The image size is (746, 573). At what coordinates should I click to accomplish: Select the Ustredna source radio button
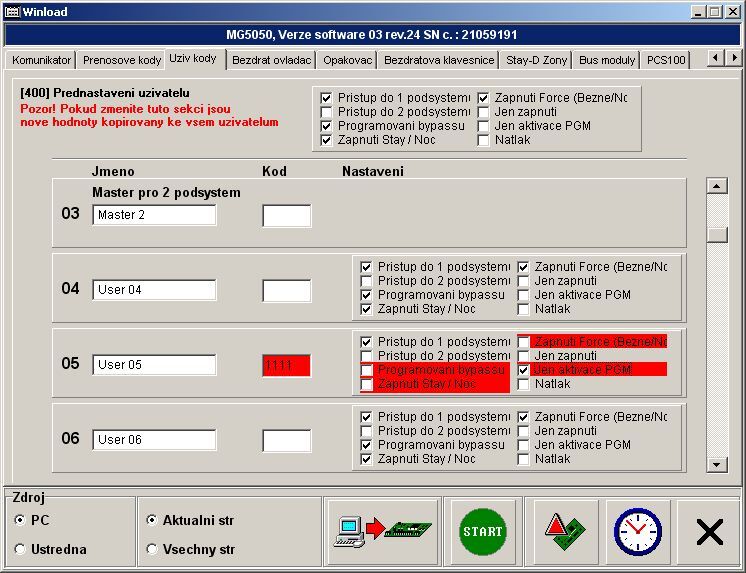pyautogui.click(x=21, y=549)
